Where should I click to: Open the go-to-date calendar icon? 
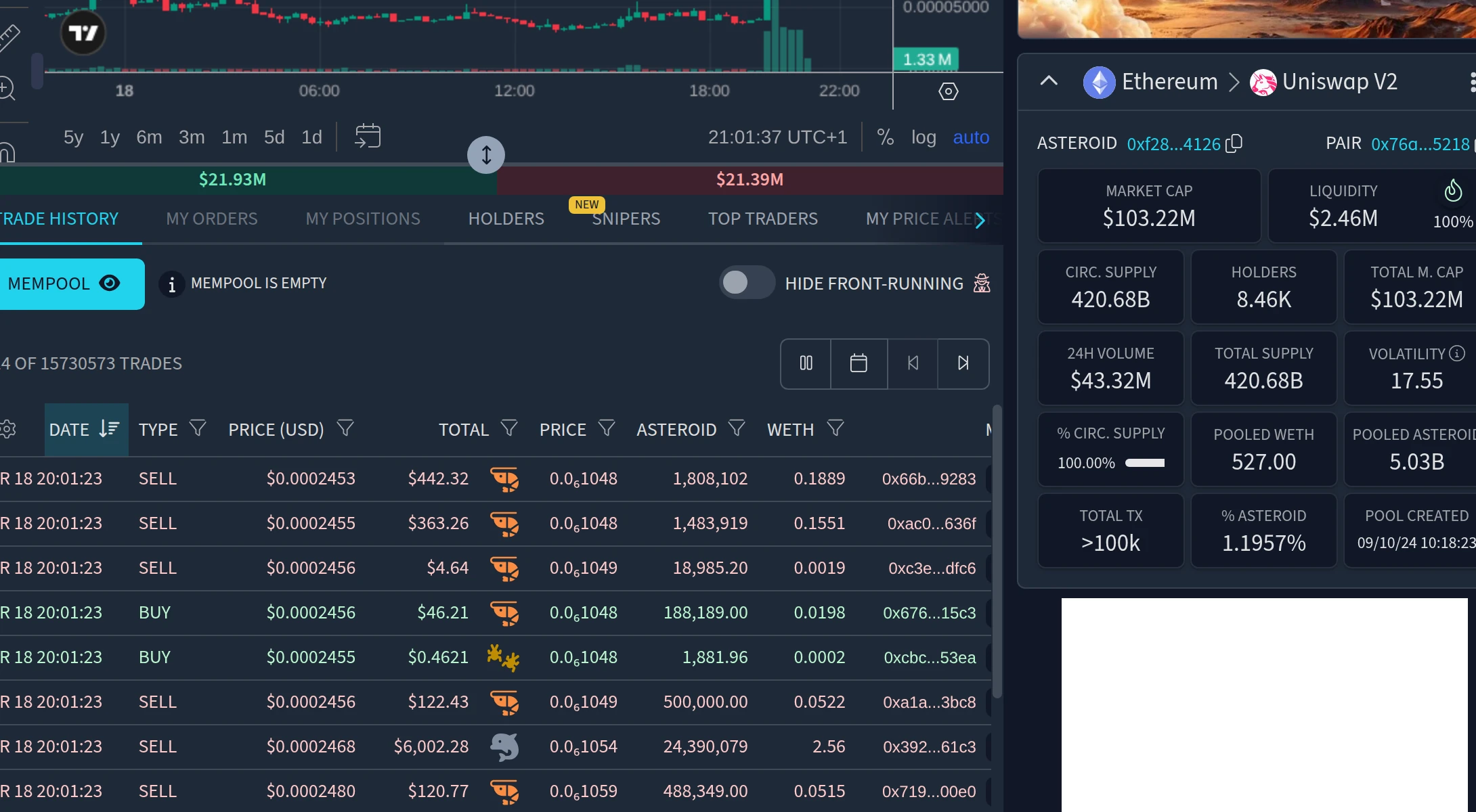(368, 136)
